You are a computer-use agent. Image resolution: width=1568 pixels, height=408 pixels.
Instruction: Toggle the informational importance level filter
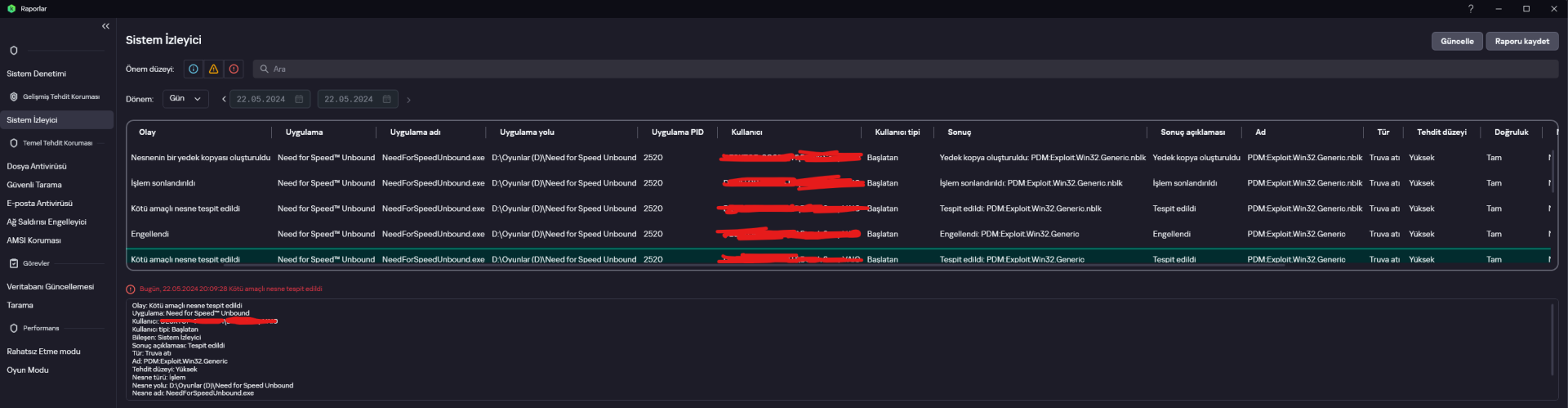coord(194,69)
